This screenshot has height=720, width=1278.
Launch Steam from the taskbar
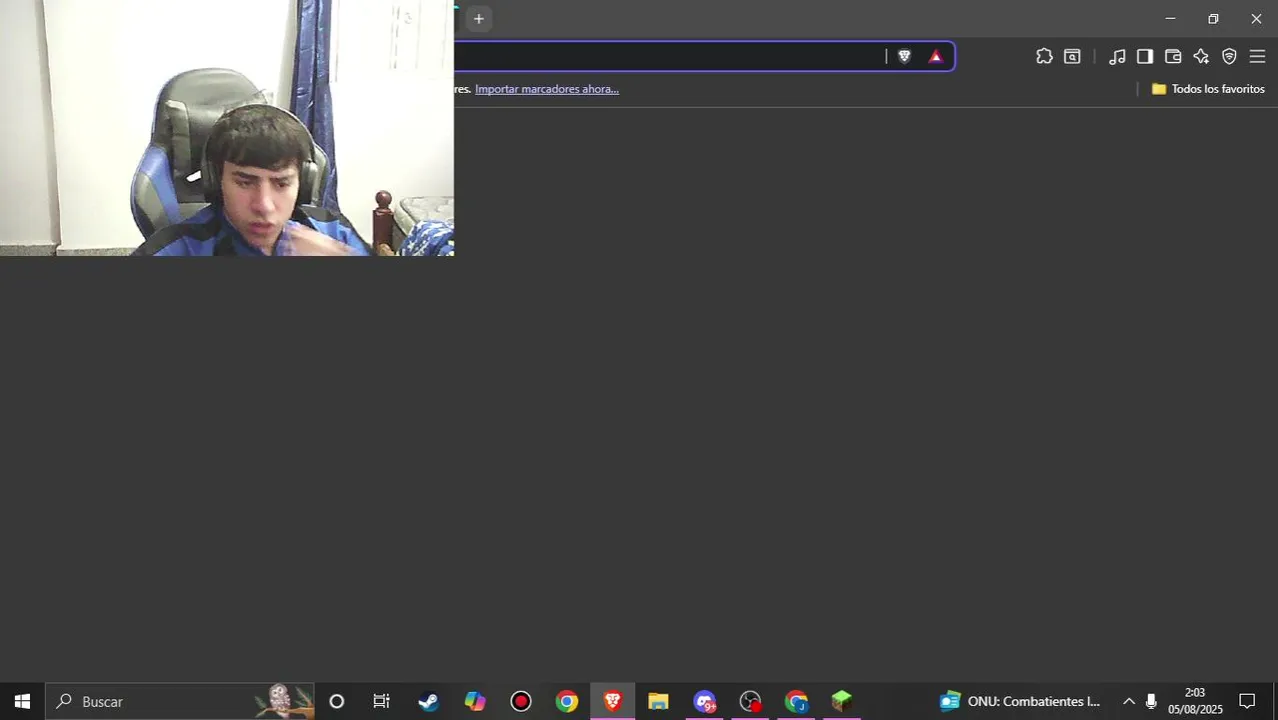point(428,701)
